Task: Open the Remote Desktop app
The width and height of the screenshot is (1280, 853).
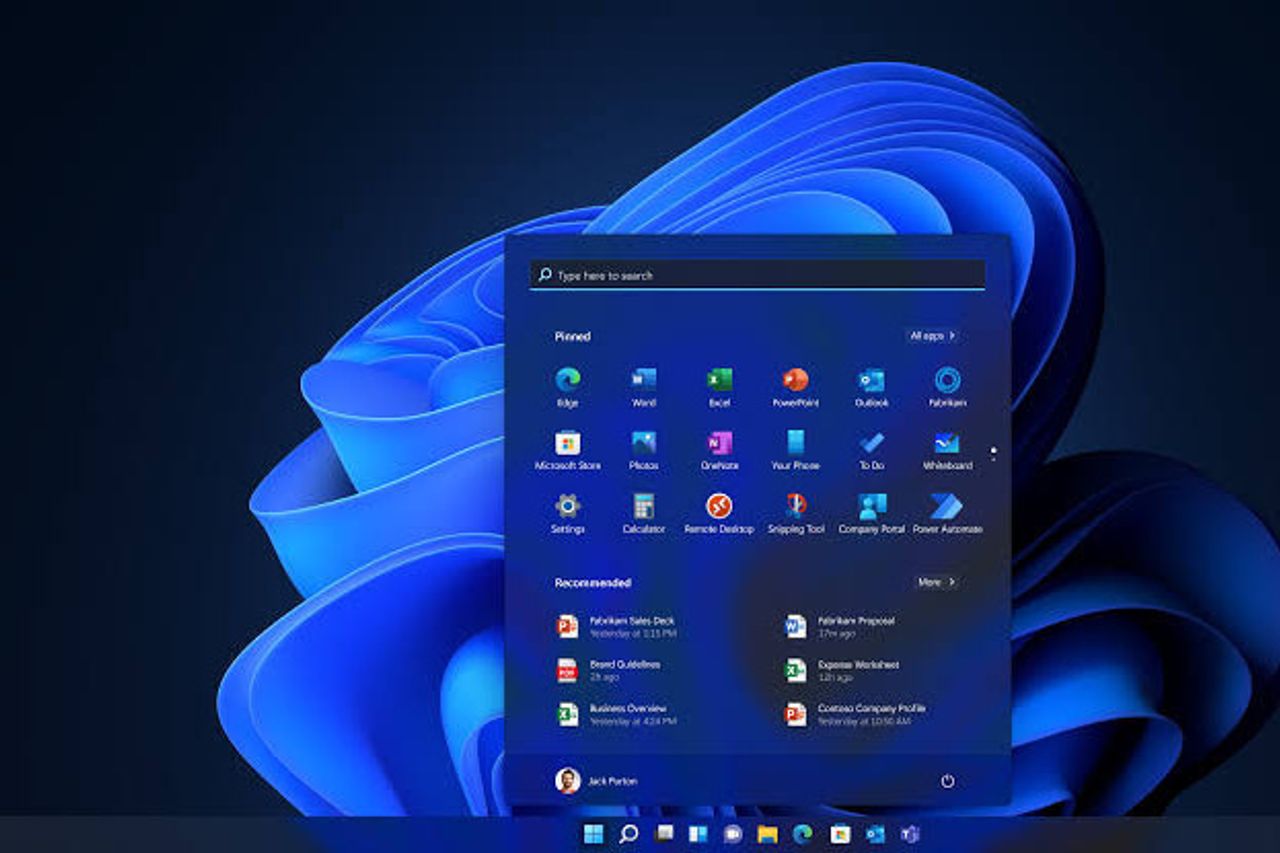Action: tap(719, 513)
